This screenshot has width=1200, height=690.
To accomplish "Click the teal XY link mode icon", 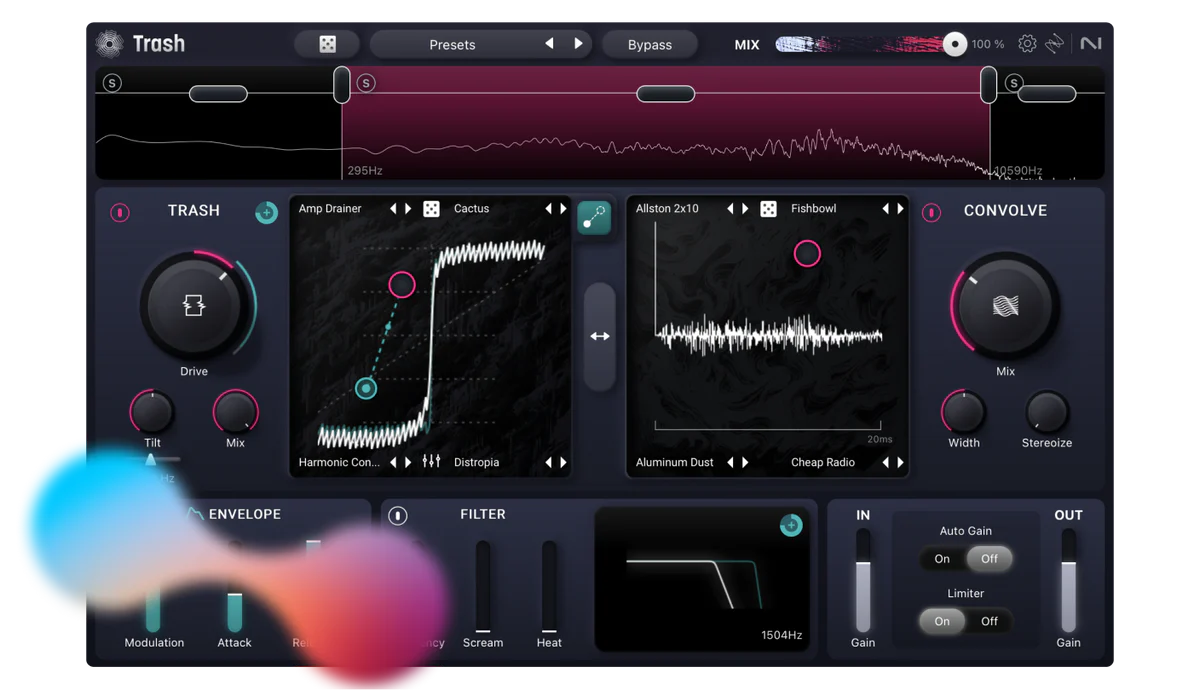I will (x=594, y=217).
